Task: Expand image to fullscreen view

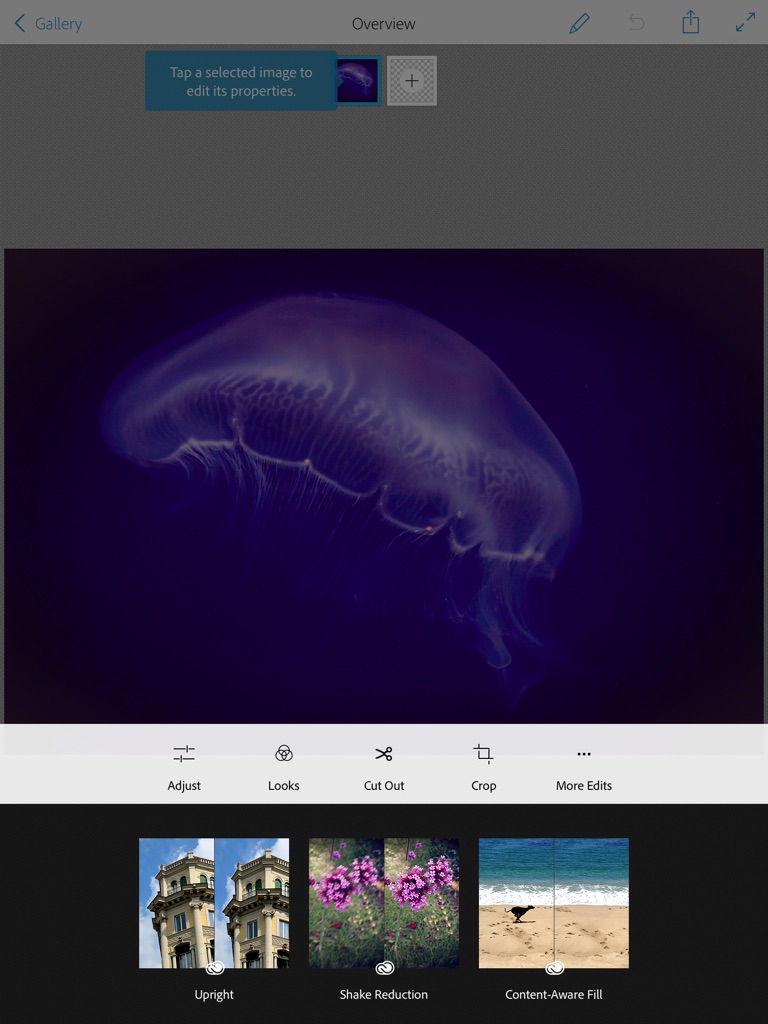Action: (745, 23)
